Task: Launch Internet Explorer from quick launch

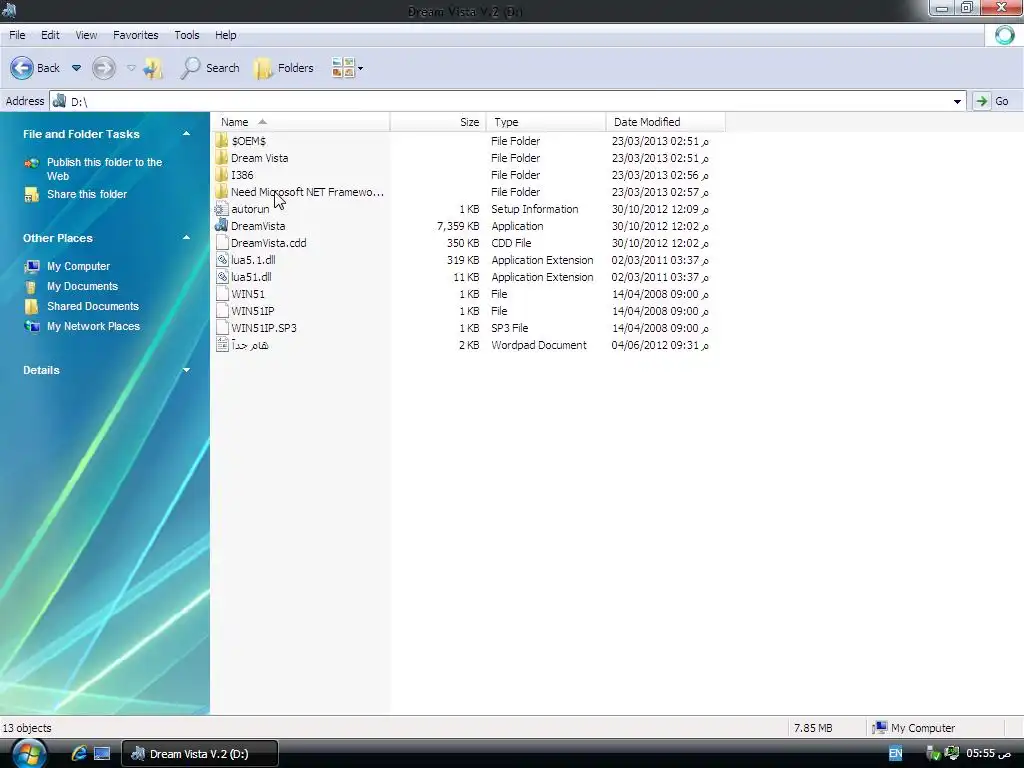Action: click(79, 754)
